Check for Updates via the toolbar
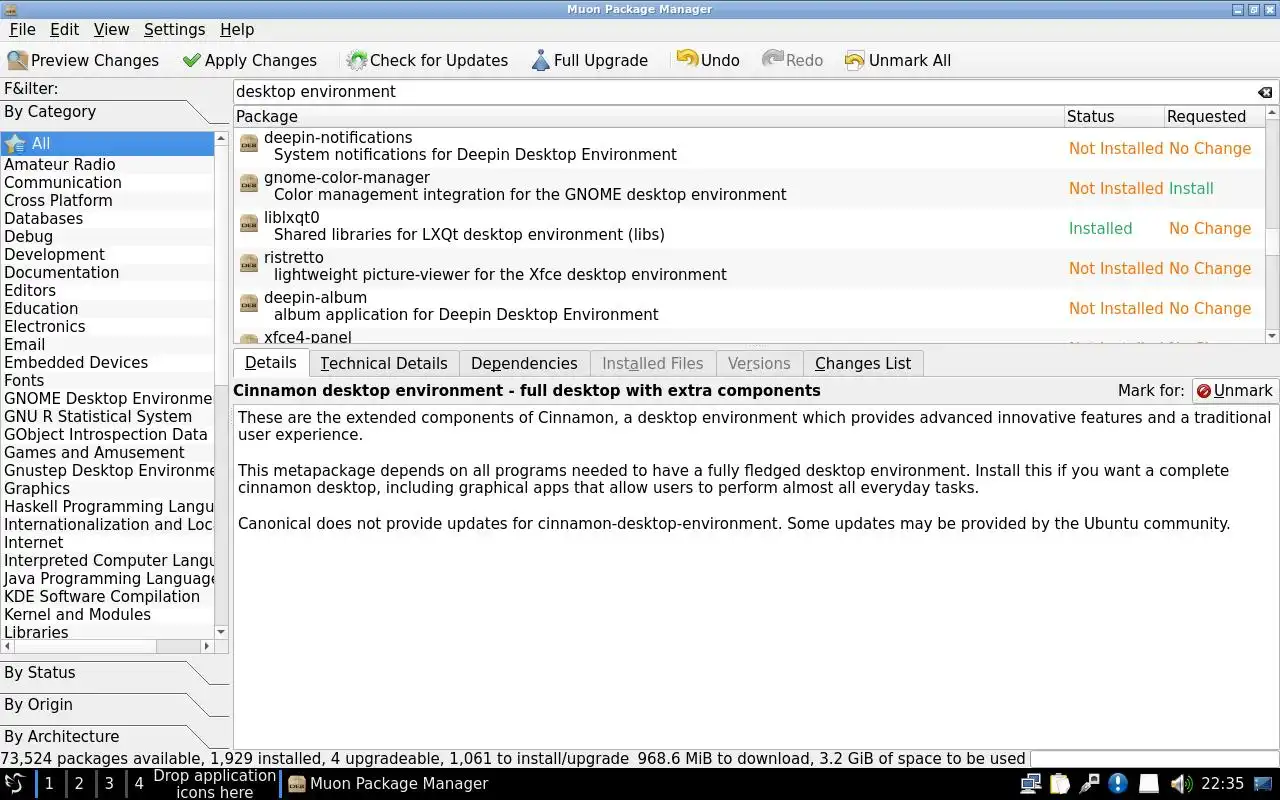The height and width of the screenshot is (800, 1280). click(x=427, y=60)
